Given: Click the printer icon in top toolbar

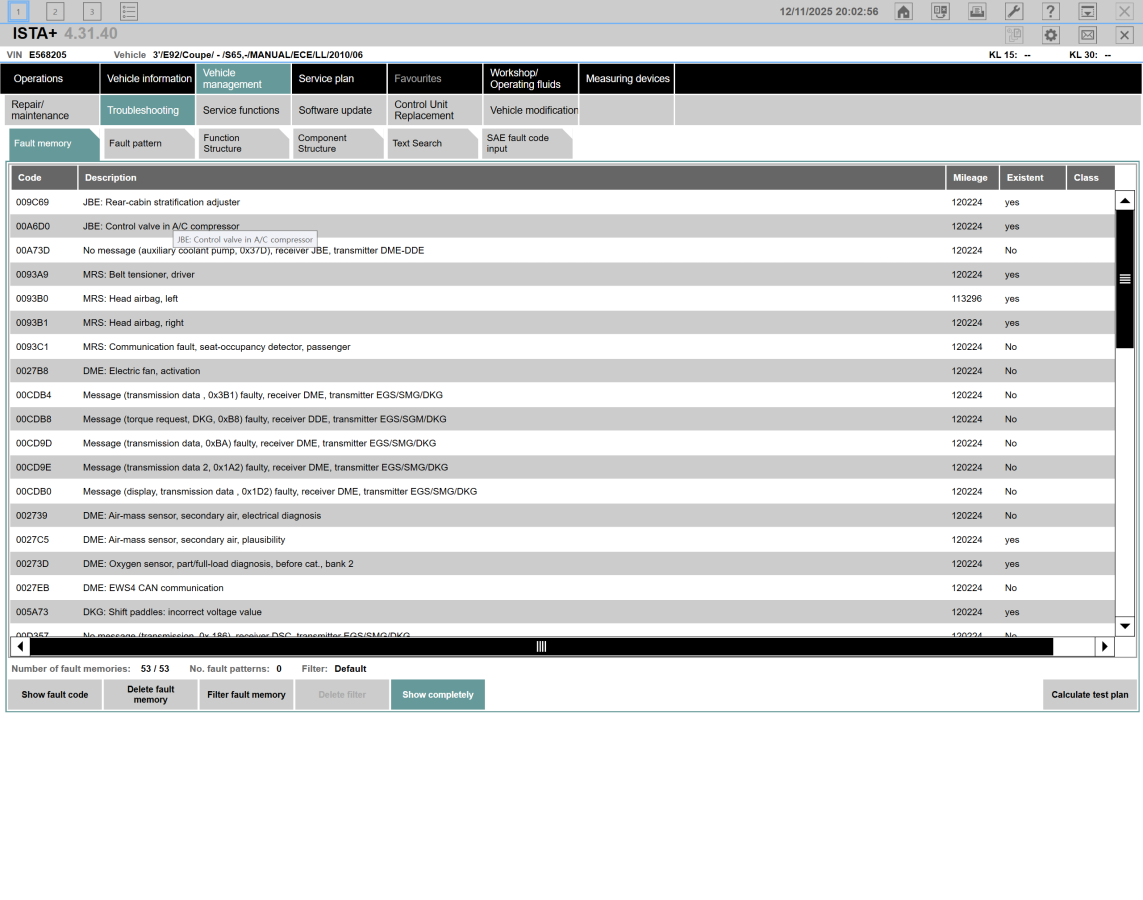Looking at the screenshot, I should click(977, 12).
